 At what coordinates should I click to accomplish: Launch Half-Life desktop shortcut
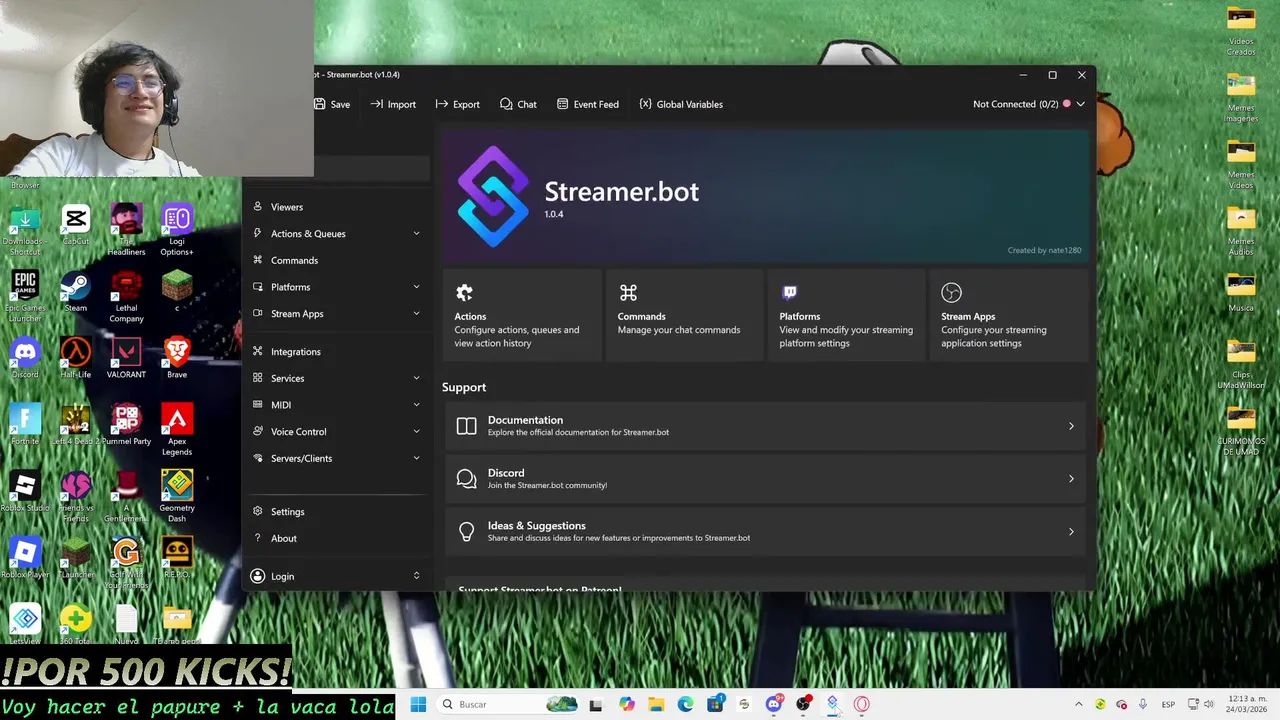pos(76,358)
